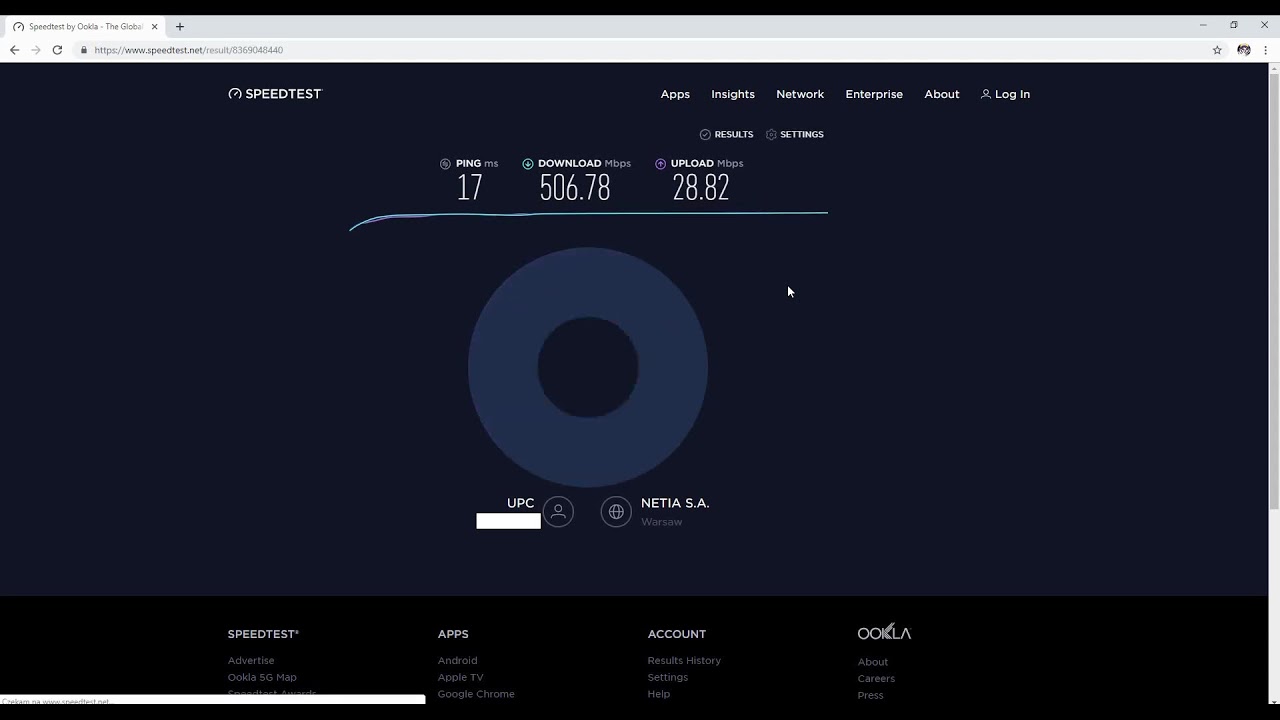The width and height of the screenshot is (1280, 720).
Task: Open the Advertise footer link
Action: (x=251, y=660)
